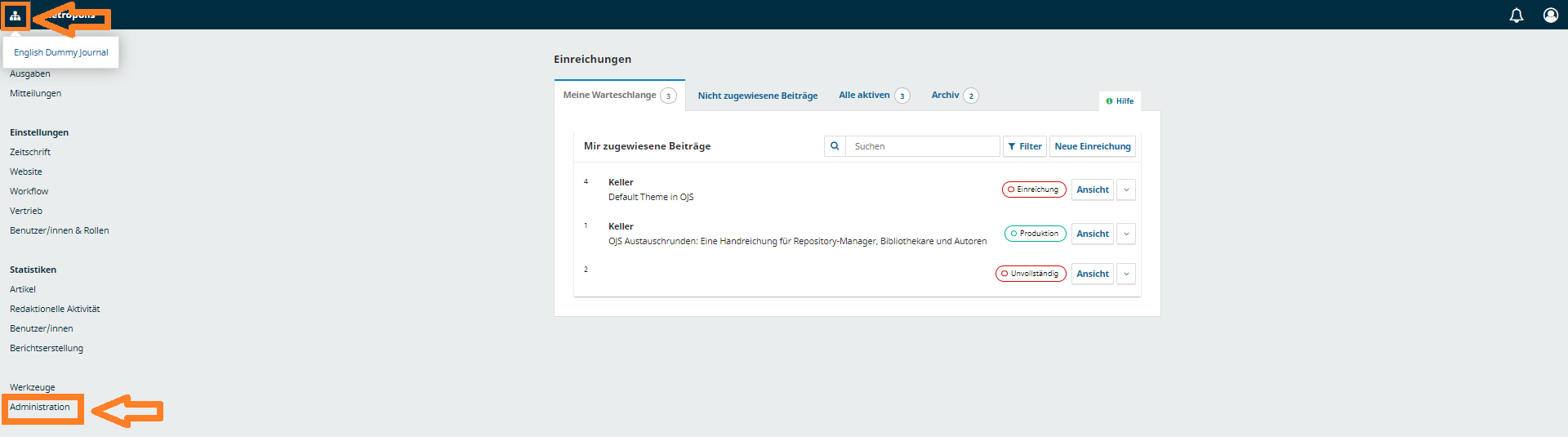Image resolution: width=1568 pixels, height=437 pixels.
Task: Switch to the Archiv tab
Action: [946, 96]
